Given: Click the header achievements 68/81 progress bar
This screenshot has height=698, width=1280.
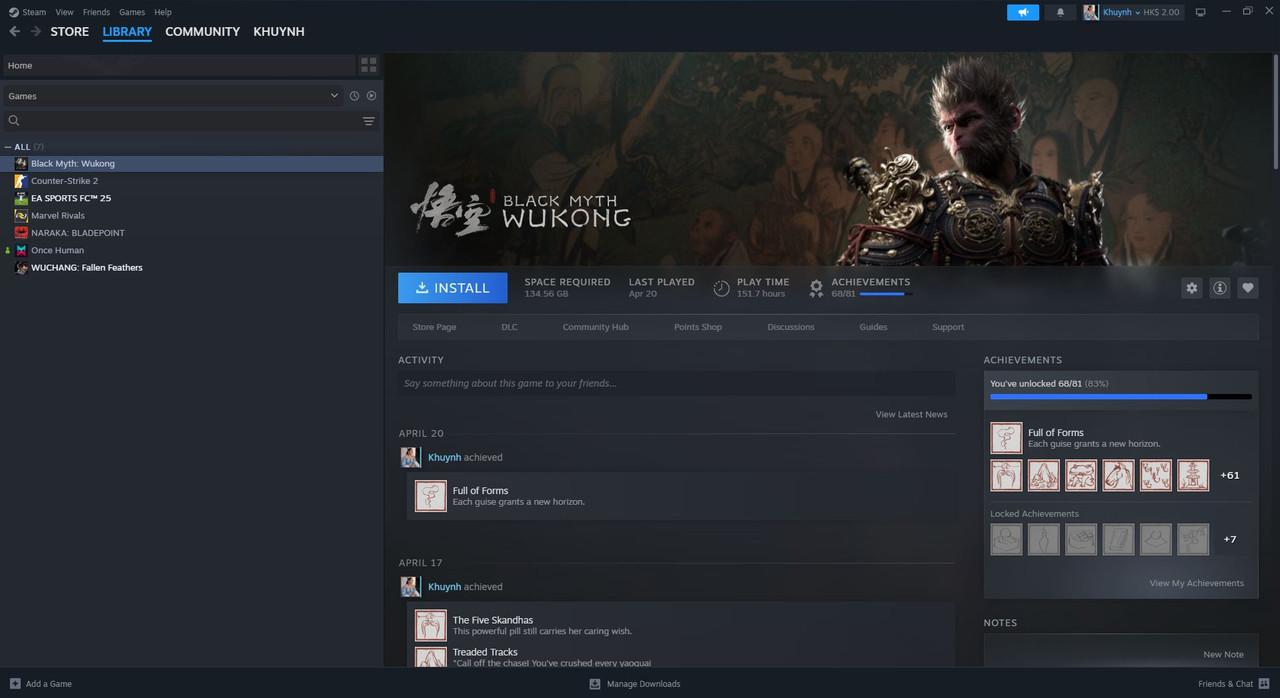Looking at the screenshot, I should click(x=885, y=294).
